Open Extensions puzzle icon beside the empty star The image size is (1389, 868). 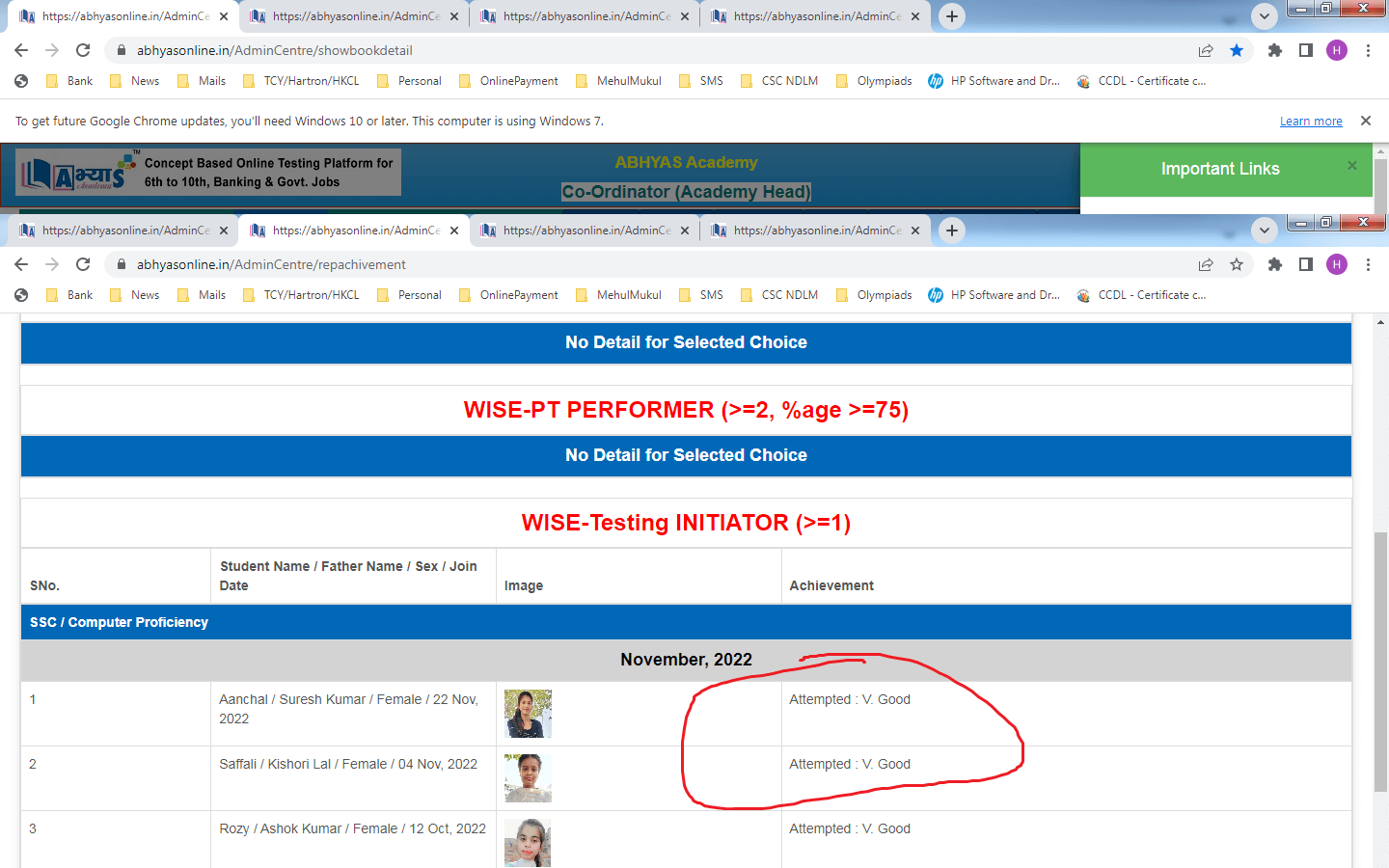pos(1275,264)
